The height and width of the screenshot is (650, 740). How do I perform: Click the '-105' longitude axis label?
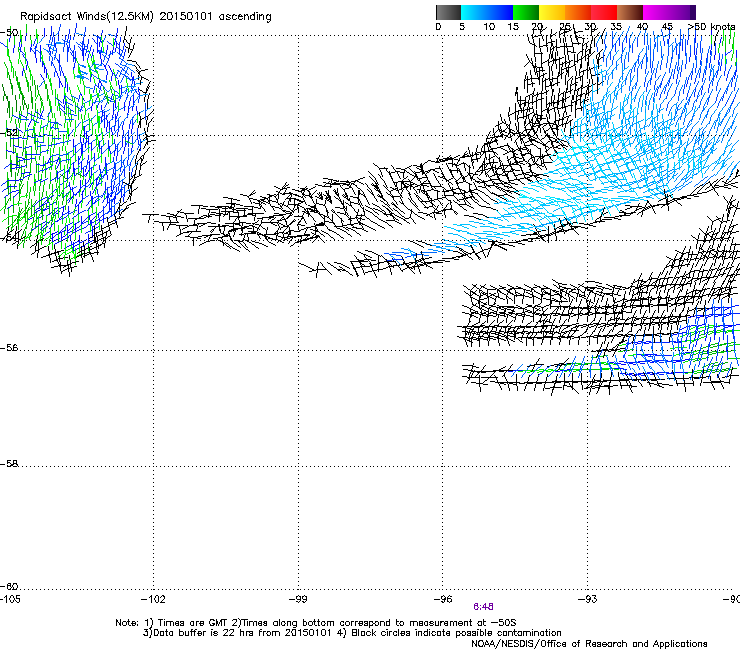tap(10, 599)
